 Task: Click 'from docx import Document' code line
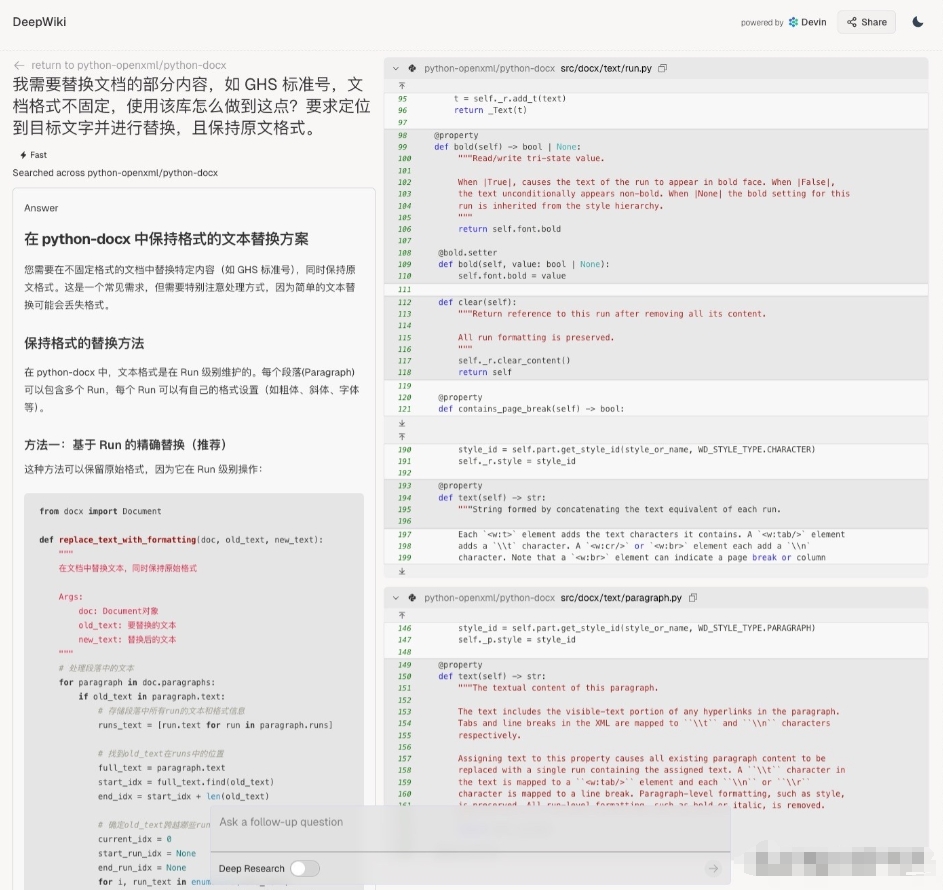click(100, 511)
